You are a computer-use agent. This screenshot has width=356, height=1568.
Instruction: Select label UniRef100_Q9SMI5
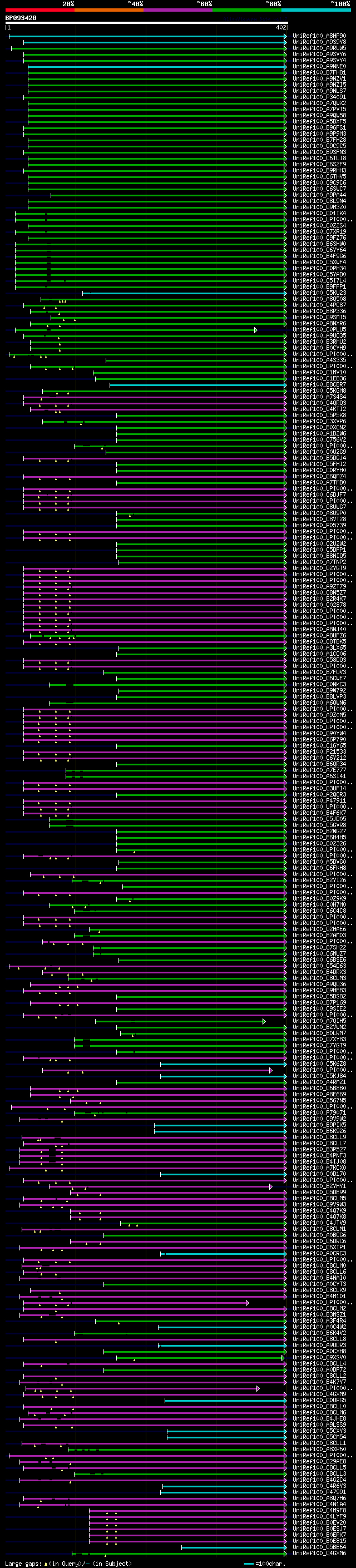click(319, 317)
